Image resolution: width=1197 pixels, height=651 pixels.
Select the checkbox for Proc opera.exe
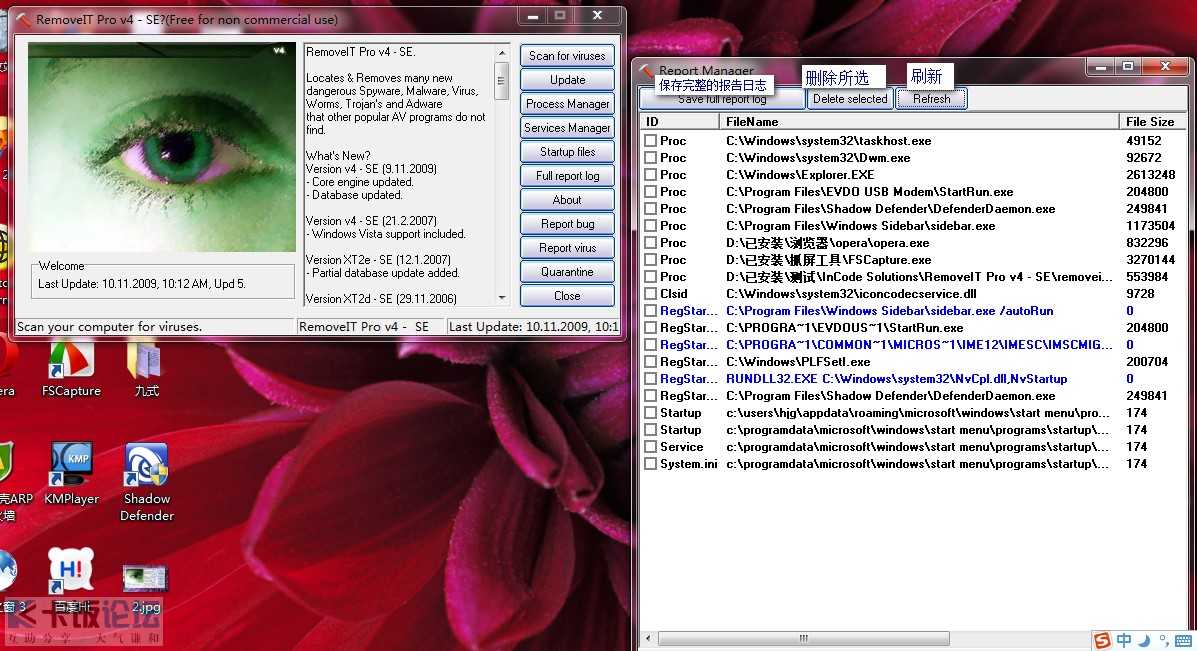650,243
